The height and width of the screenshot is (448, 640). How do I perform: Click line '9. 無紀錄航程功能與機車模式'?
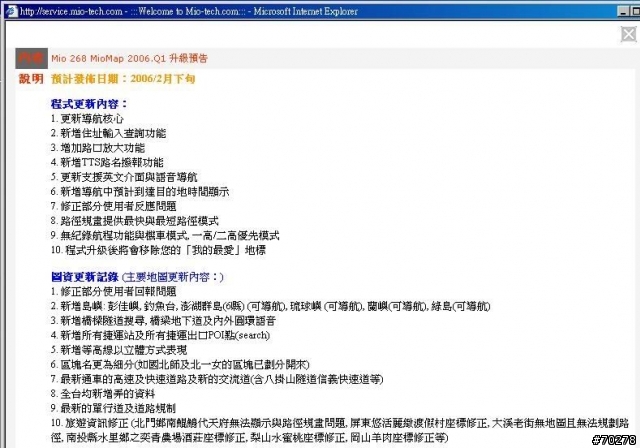tap(165, 235)
